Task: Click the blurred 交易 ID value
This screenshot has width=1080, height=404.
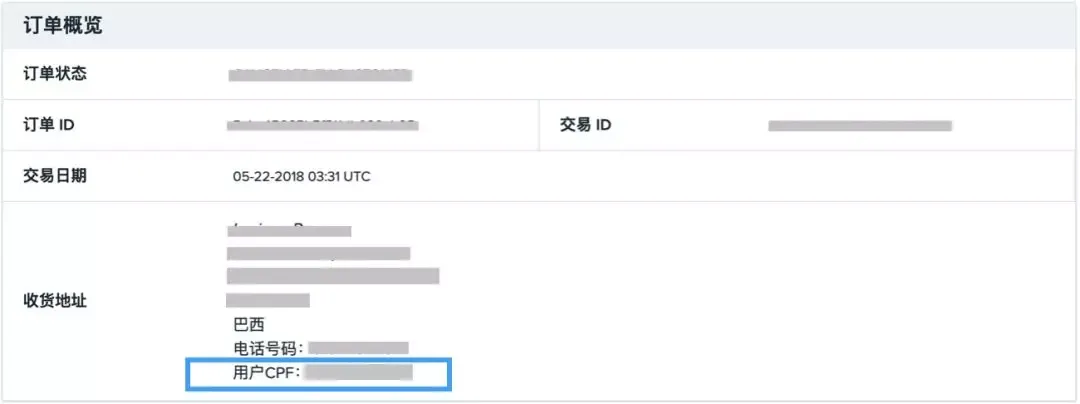Action: pos(859,126)
